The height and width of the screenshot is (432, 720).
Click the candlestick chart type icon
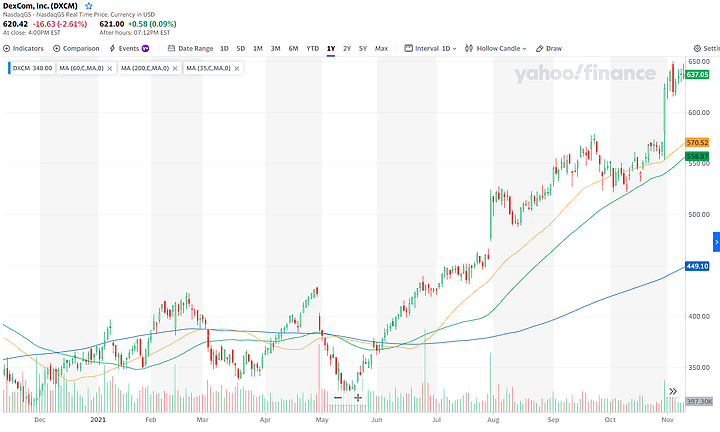point(469,48)
